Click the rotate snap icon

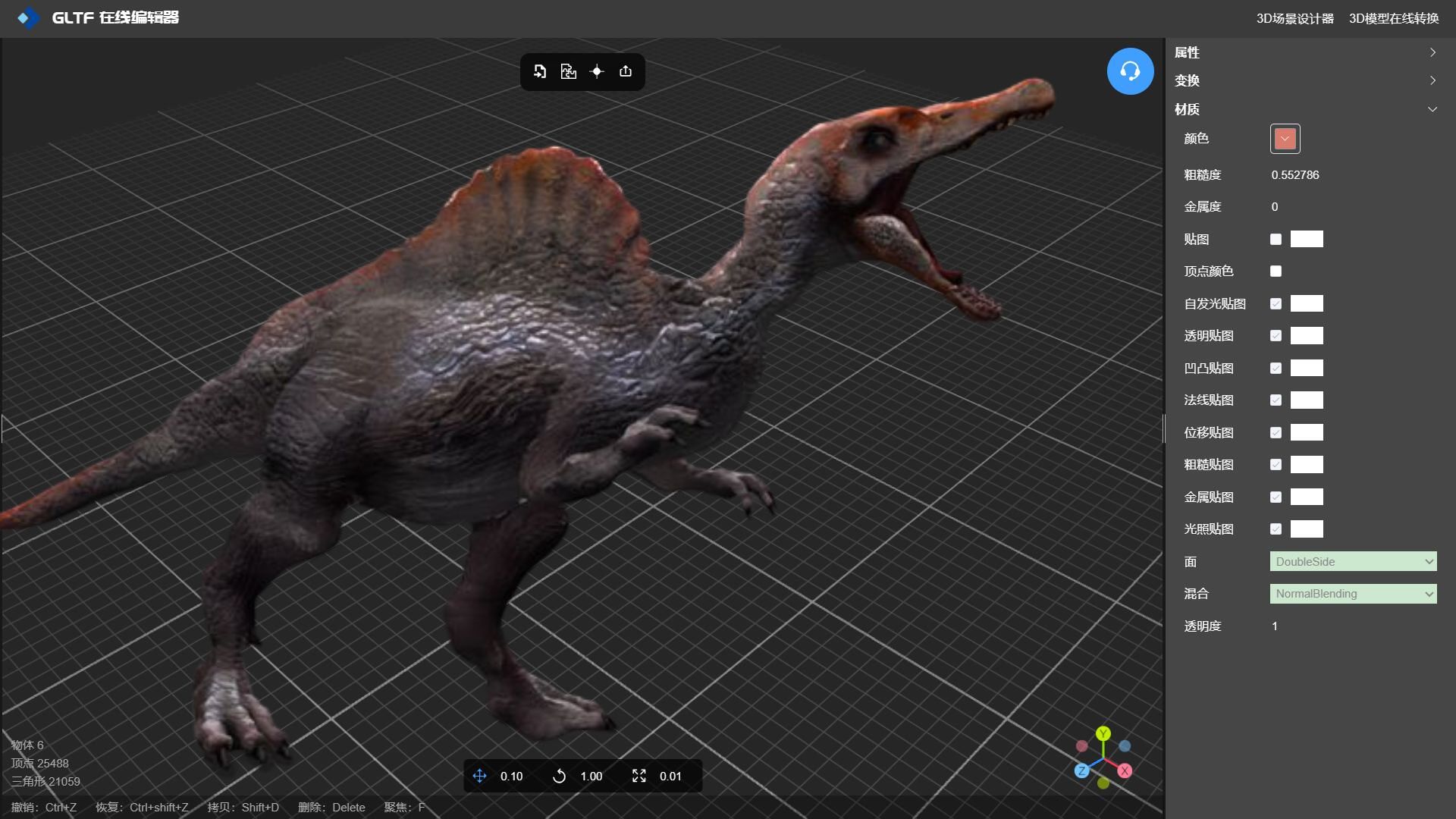(559, 776)
